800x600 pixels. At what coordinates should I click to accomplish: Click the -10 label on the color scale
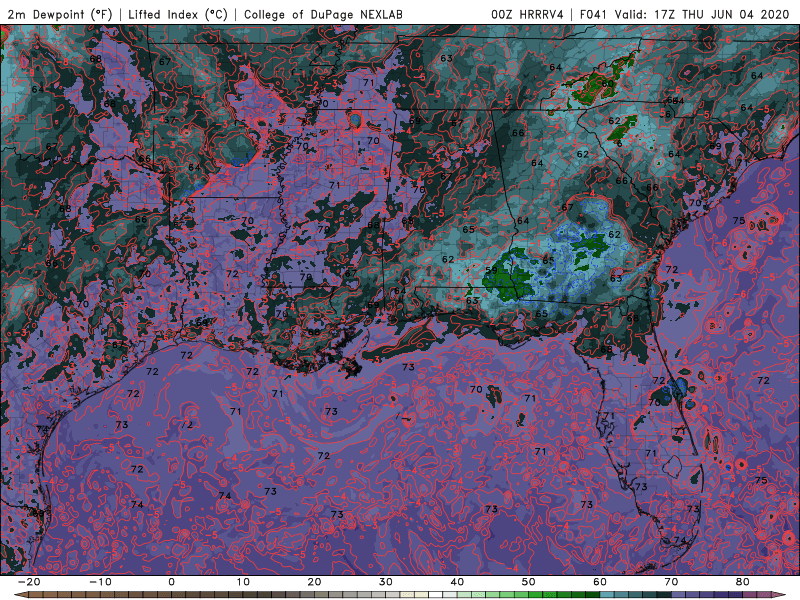tap(100, 582)
